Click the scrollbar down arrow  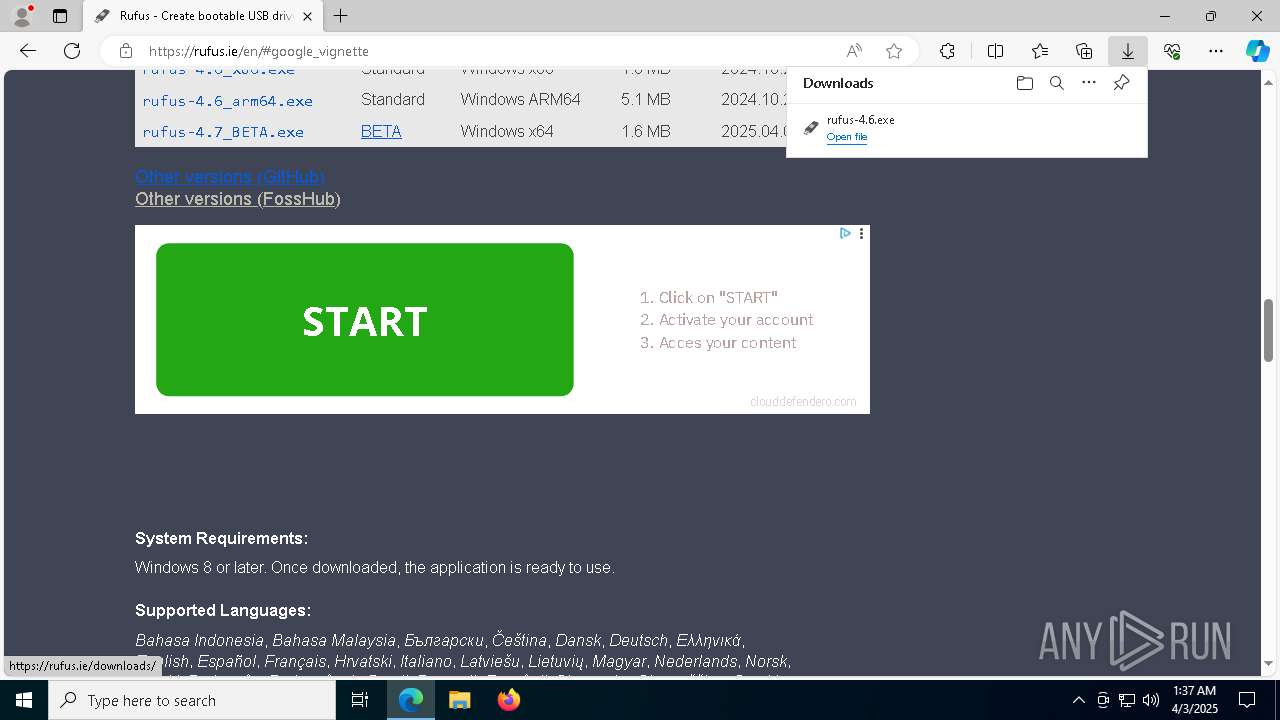click(x=1269, y=663)
